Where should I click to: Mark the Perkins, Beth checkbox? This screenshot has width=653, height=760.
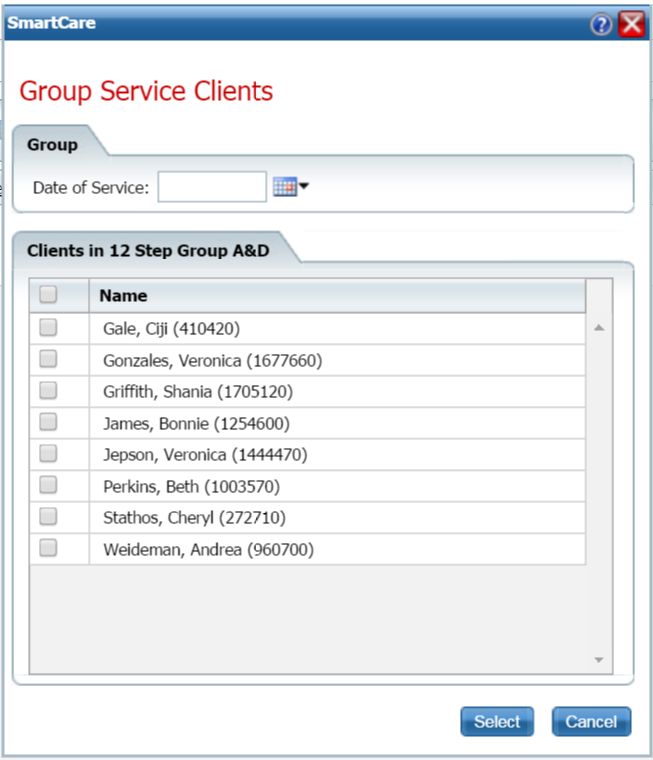click(x=48, y=485)
